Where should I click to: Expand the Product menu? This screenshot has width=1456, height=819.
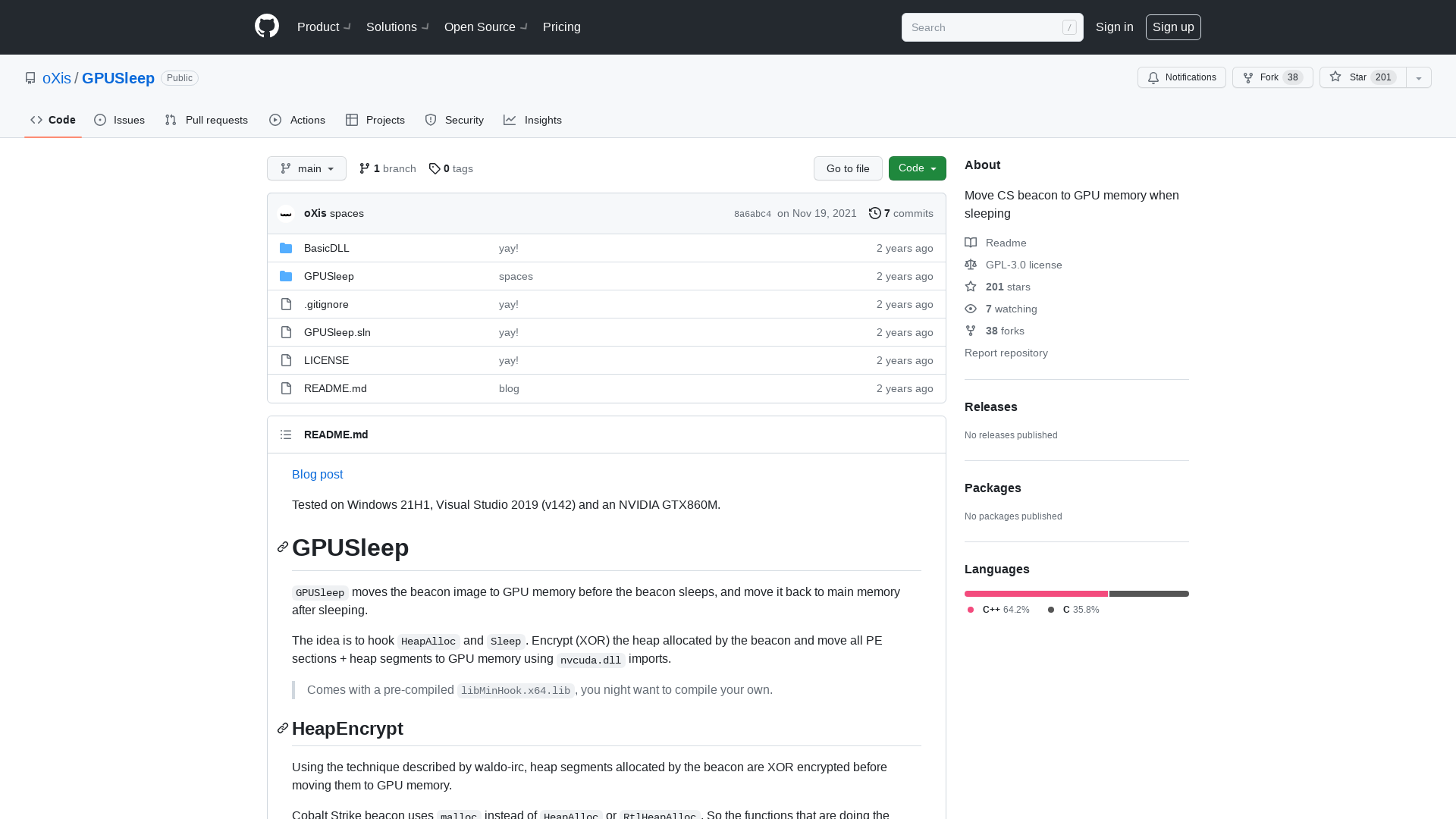click(324, 27)
